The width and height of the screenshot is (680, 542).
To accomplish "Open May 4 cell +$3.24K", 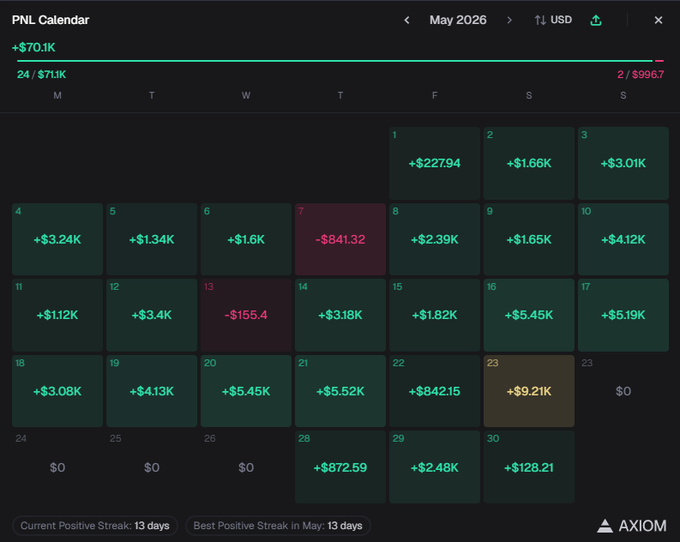I will pyautogui.click(x=57, y=239).
